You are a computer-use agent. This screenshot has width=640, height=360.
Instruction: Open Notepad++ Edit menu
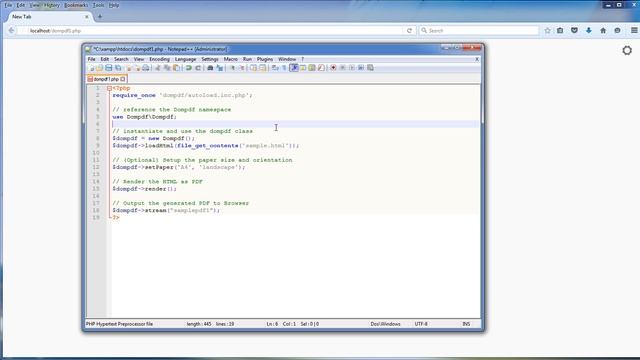[x=104, y=59]
